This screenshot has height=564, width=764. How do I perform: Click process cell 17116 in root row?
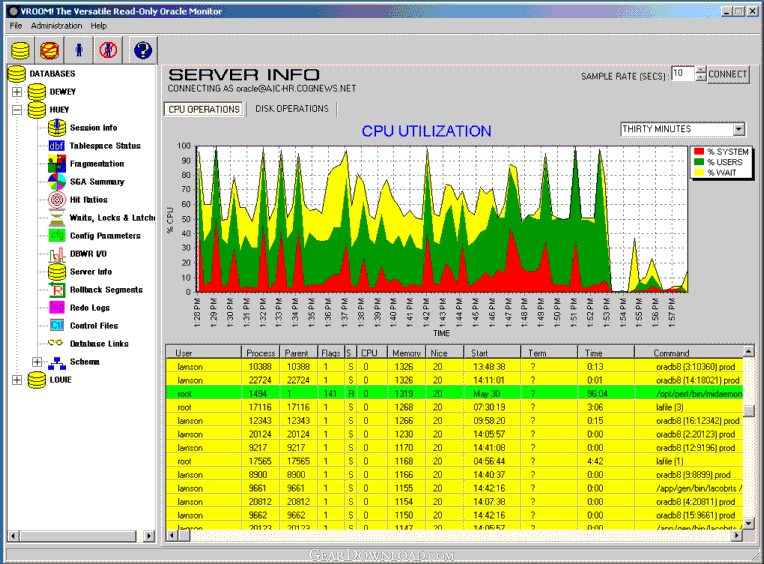(260, 407)
